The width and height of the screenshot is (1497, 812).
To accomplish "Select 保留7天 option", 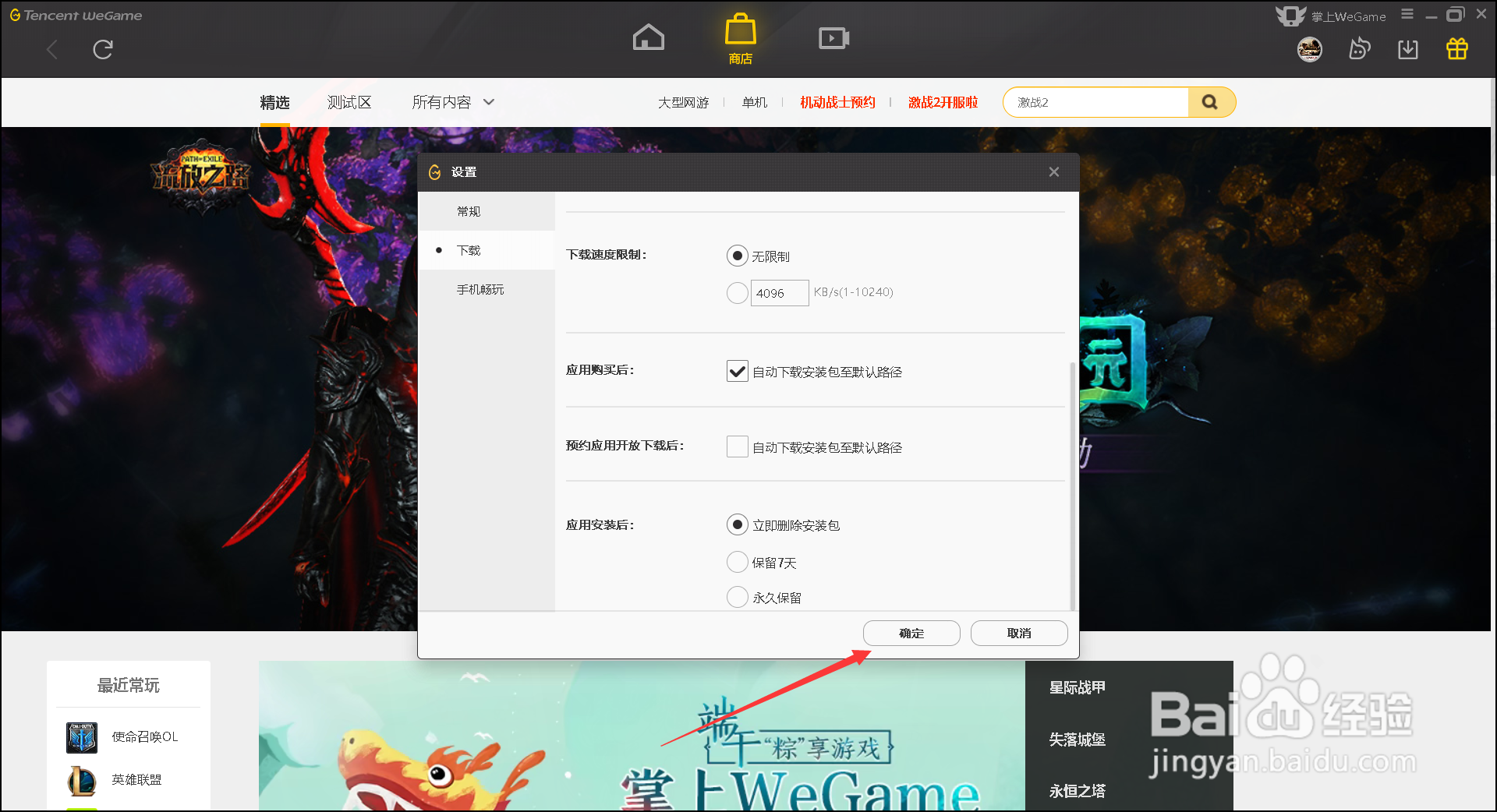I will [737, 562].
